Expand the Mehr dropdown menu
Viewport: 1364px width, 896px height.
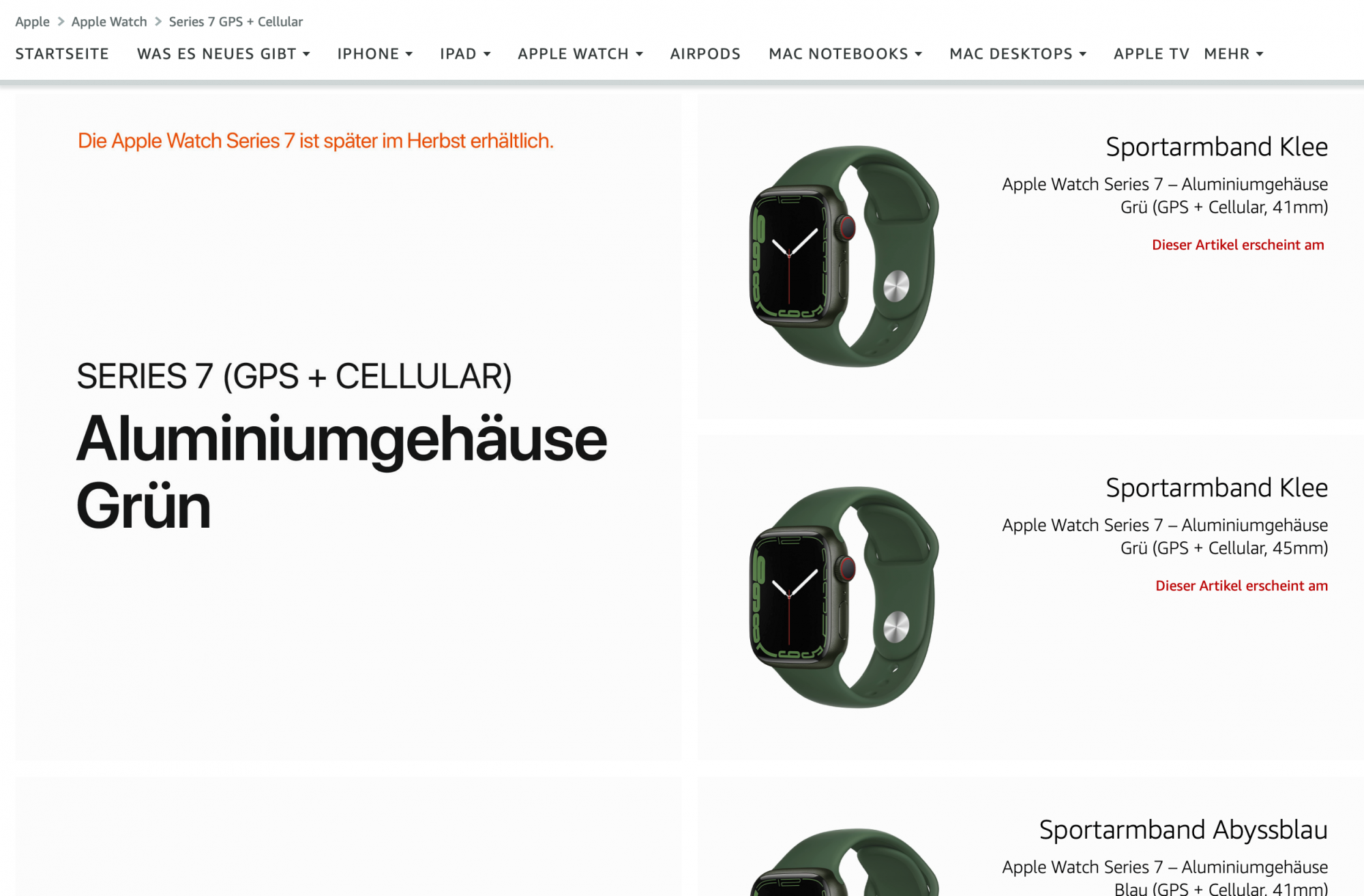pos(1233,54)
